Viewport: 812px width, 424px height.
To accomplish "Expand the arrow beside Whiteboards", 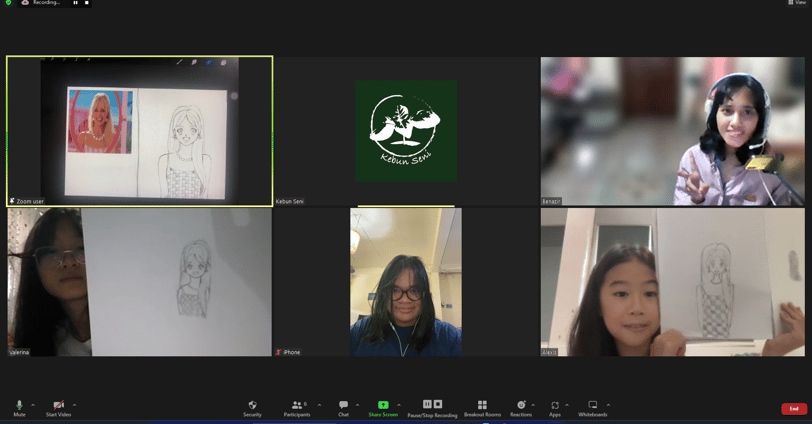I will pyautogui.click(x=608, y=405).
